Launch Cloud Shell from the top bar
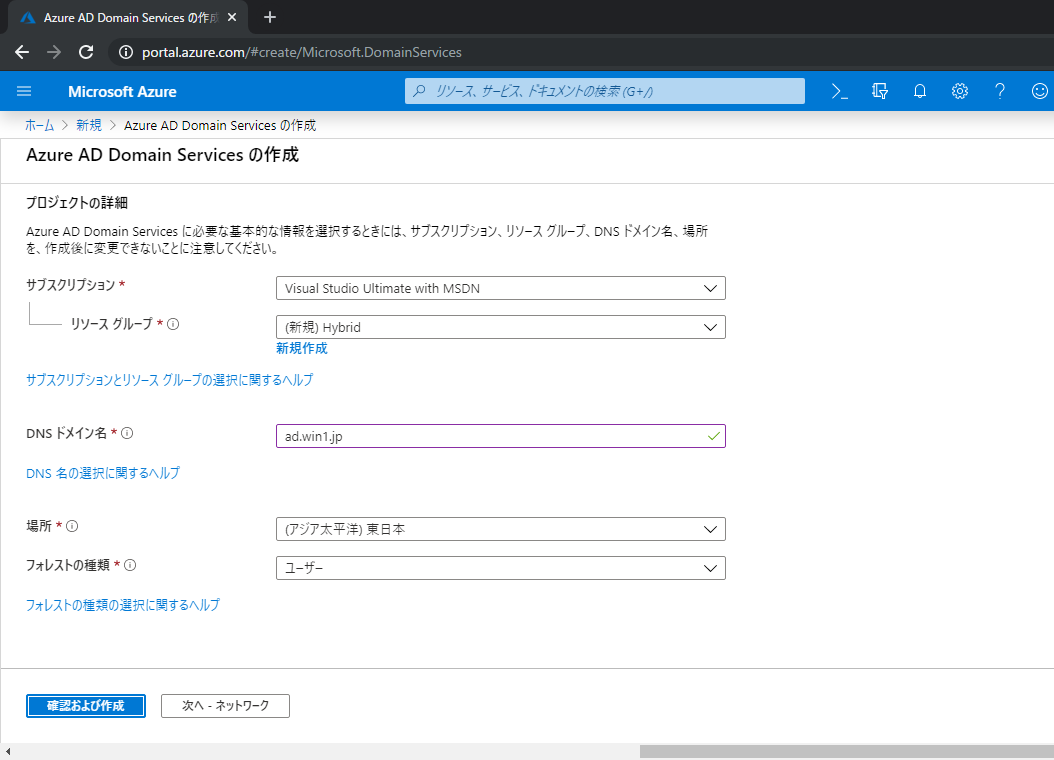Viewport: 1054px width, 760px height. pos(840,91)
